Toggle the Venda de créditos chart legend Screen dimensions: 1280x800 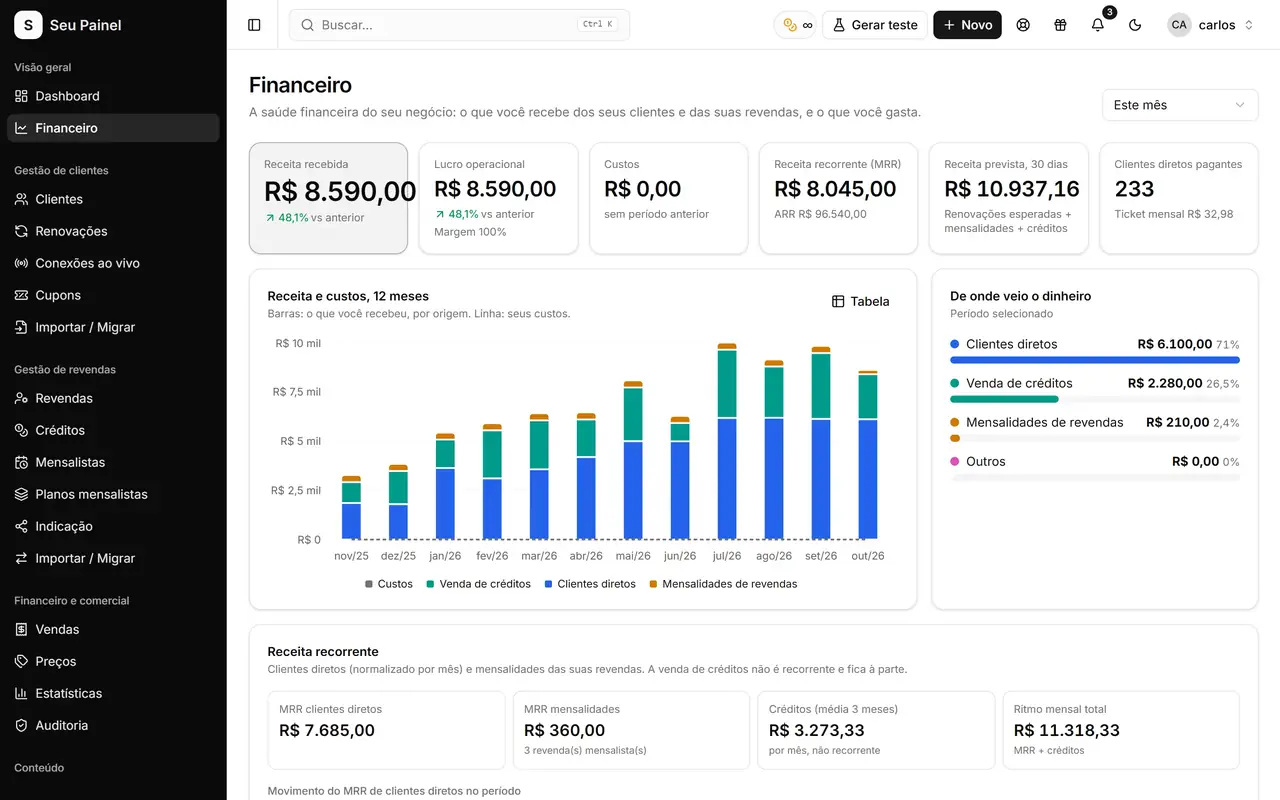[478, 584]
